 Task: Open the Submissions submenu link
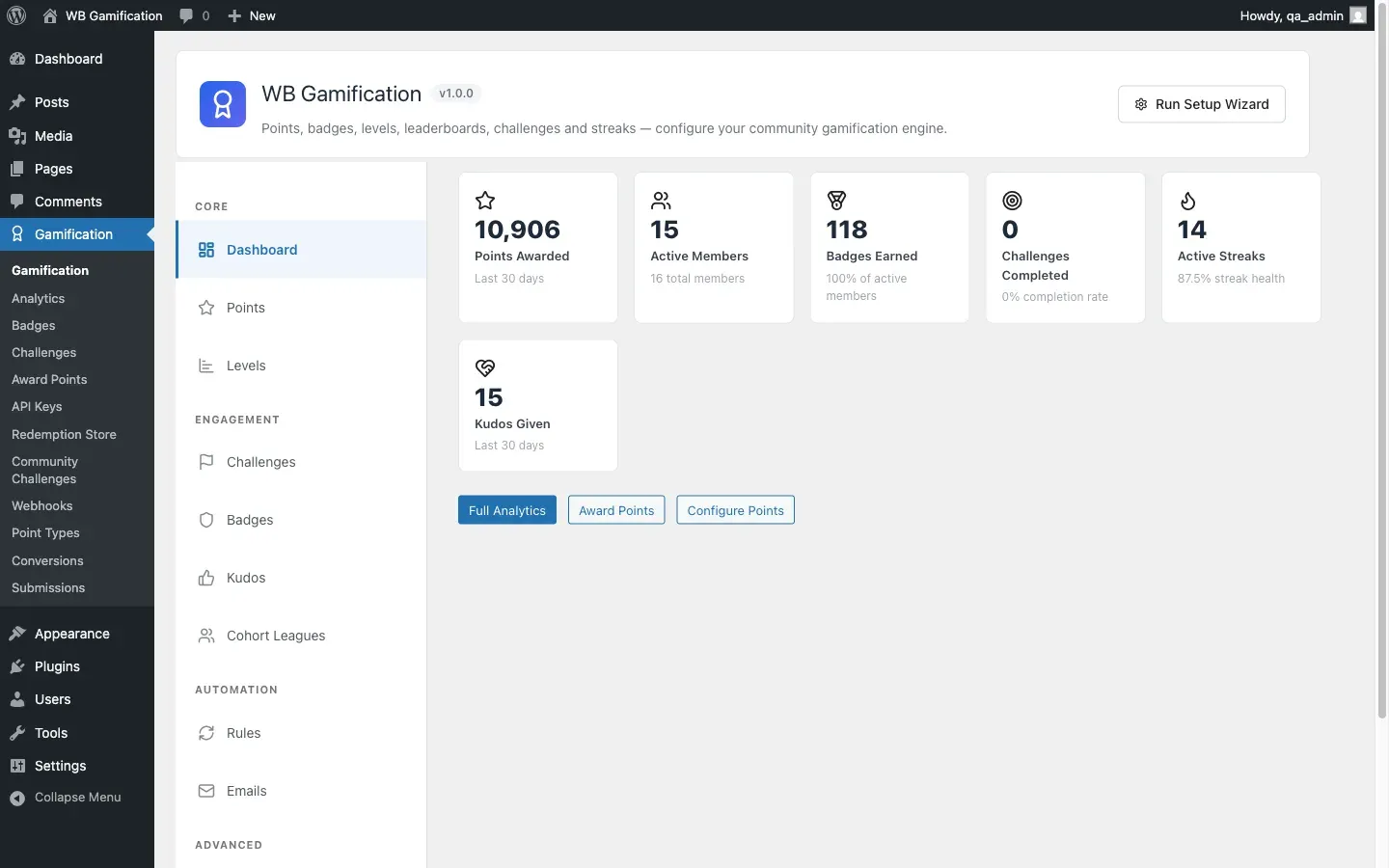48,588
